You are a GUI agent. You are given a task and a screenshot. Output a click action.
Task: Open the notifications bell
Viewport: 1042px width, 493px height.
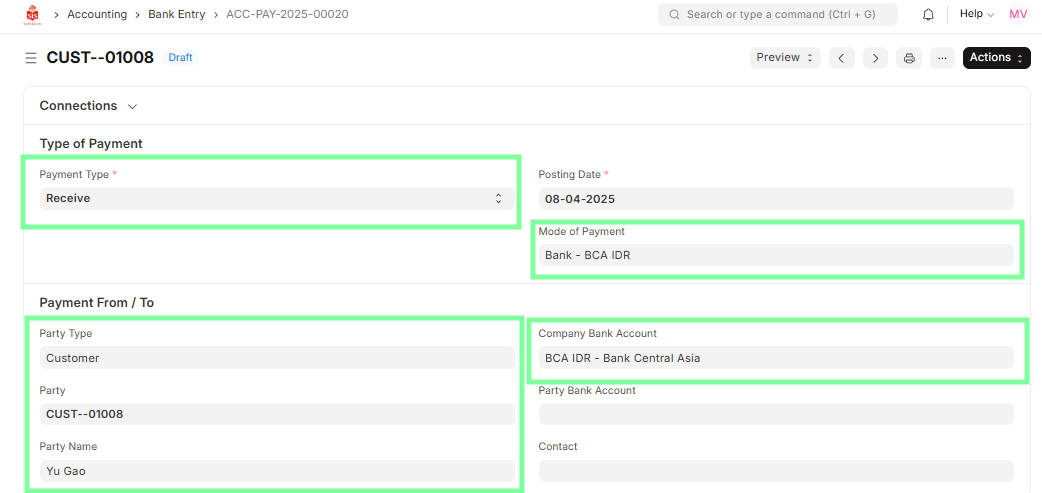click(x=928, y=15)
